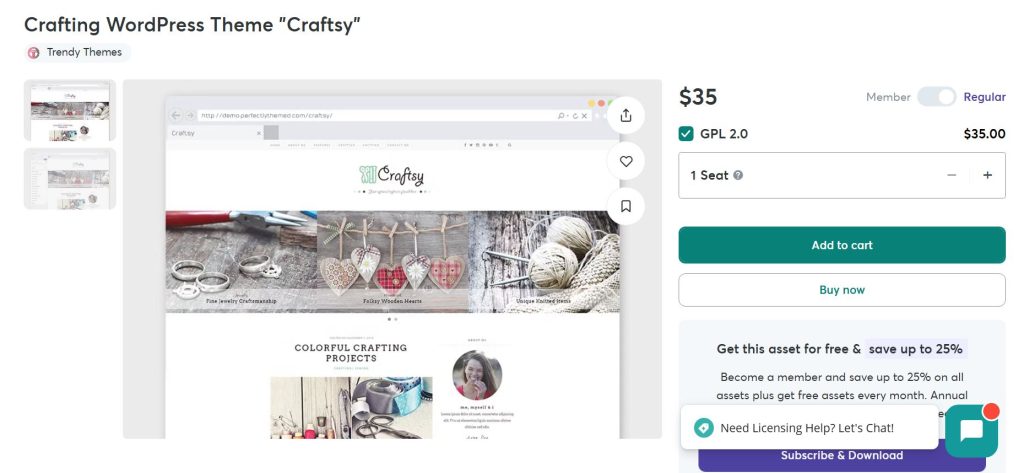Select the first preview thumbnail
The height and width of the screenshot is (473, 1024).
point(70,110)
